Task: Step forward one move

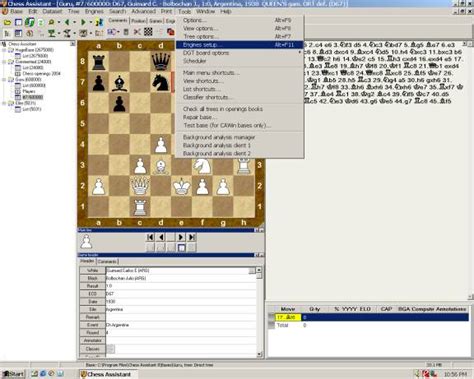Action: 181,237
